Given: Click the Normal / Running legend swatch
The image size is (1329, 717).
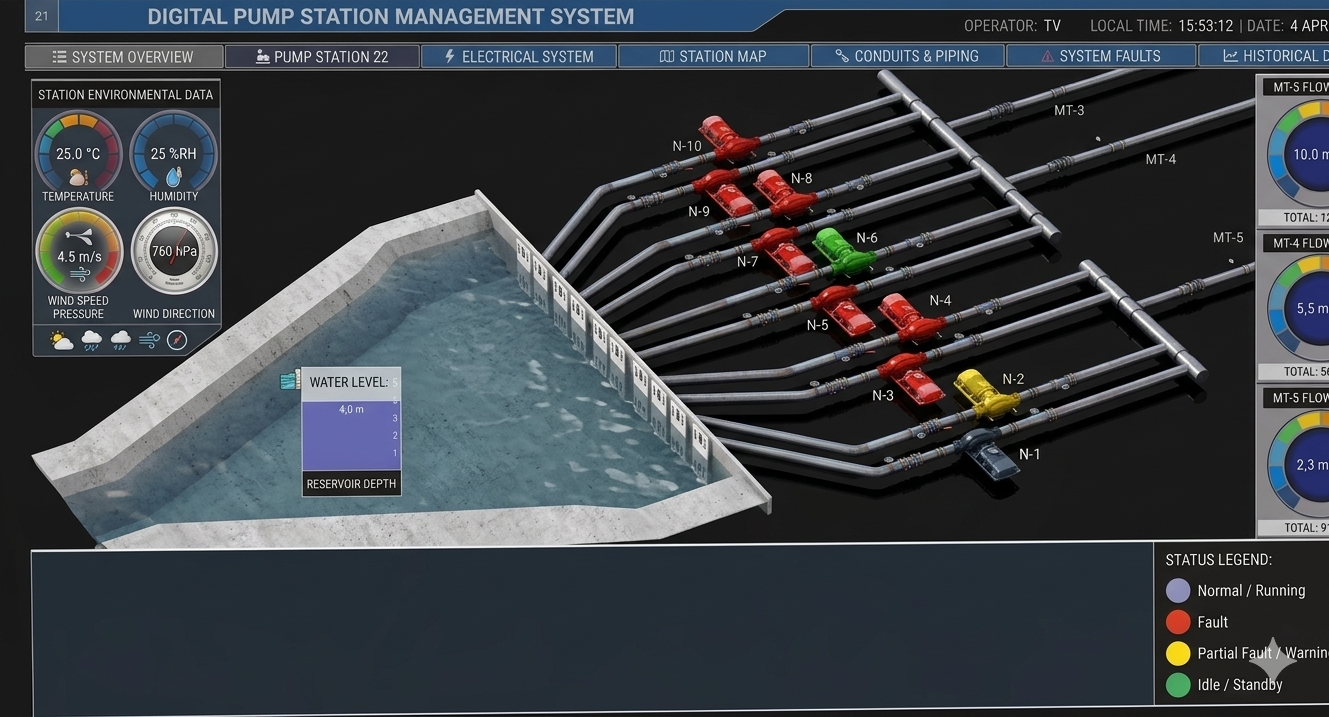Looking at the screenshot, I should click(1178, 591).
